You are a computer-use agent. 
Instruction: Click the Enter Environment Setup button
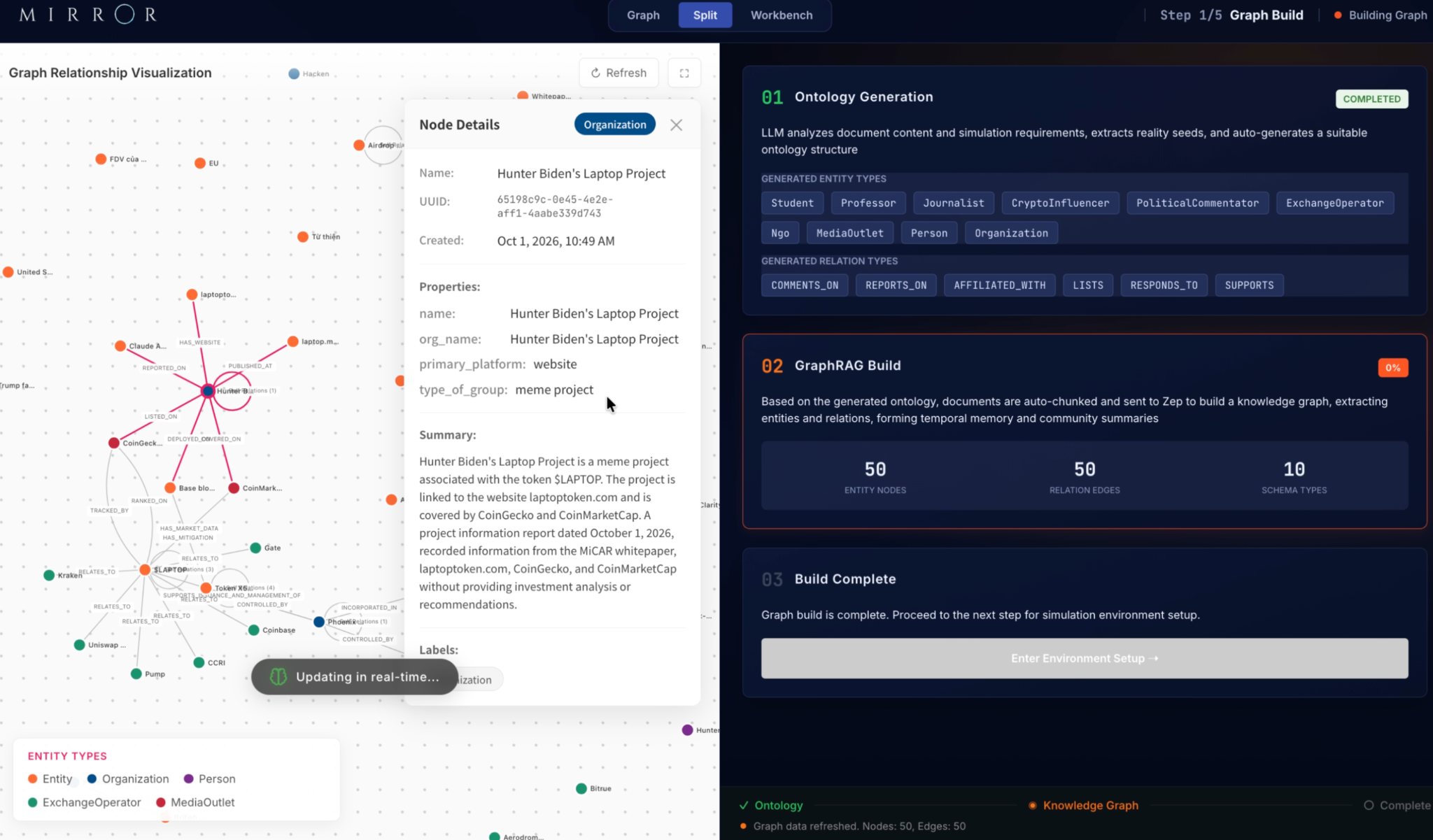pos(1084,658)
